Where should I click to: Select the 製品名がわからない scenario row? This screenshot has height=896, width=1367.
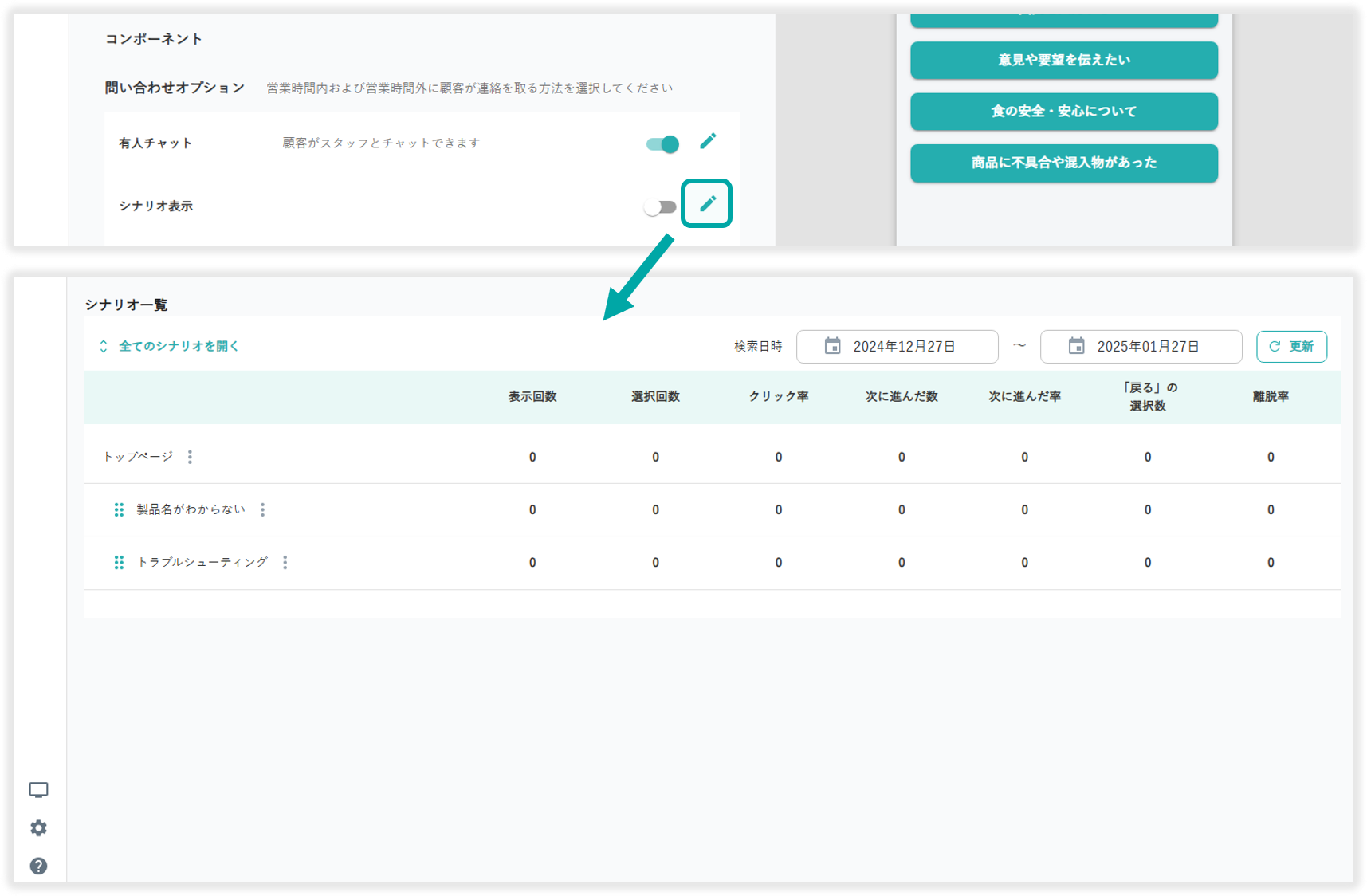click(x=713, y=509)
